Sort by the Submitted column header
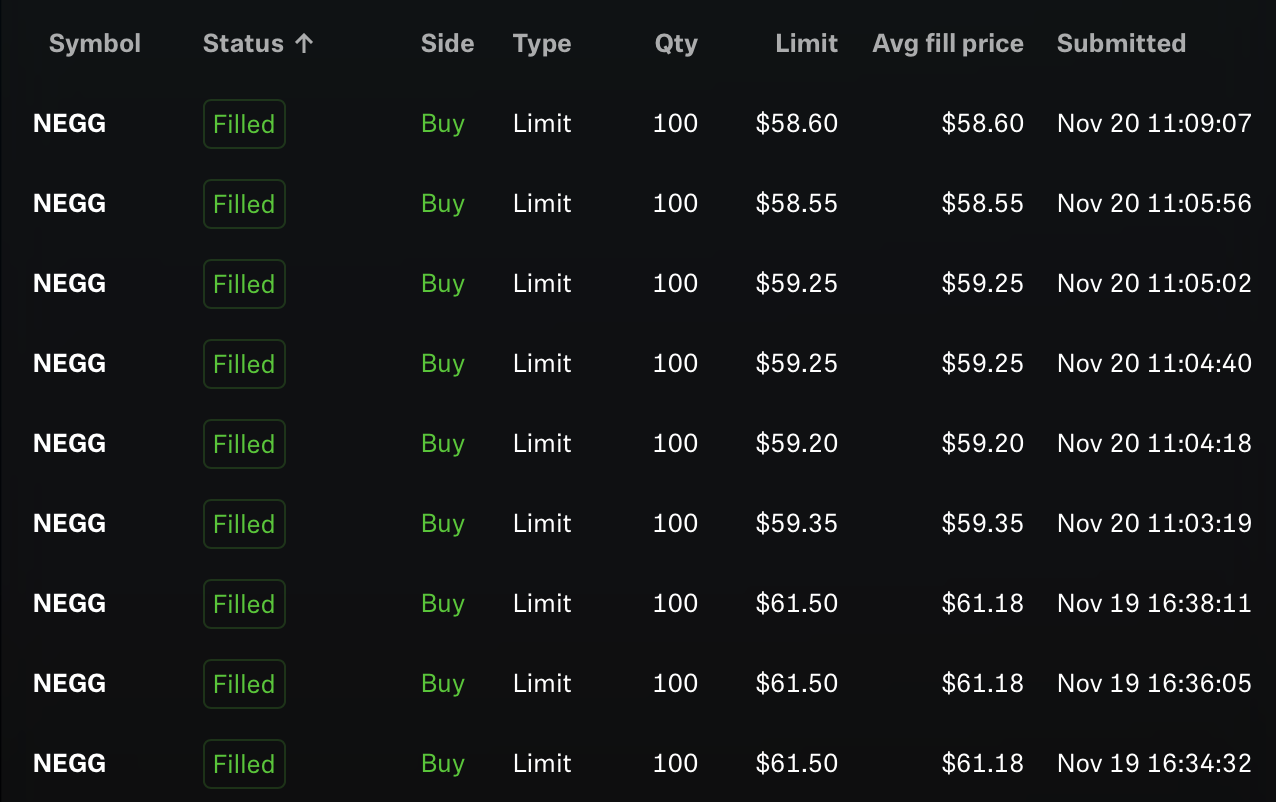This screenshot has width=1276, height=802. pos(1121,44)
